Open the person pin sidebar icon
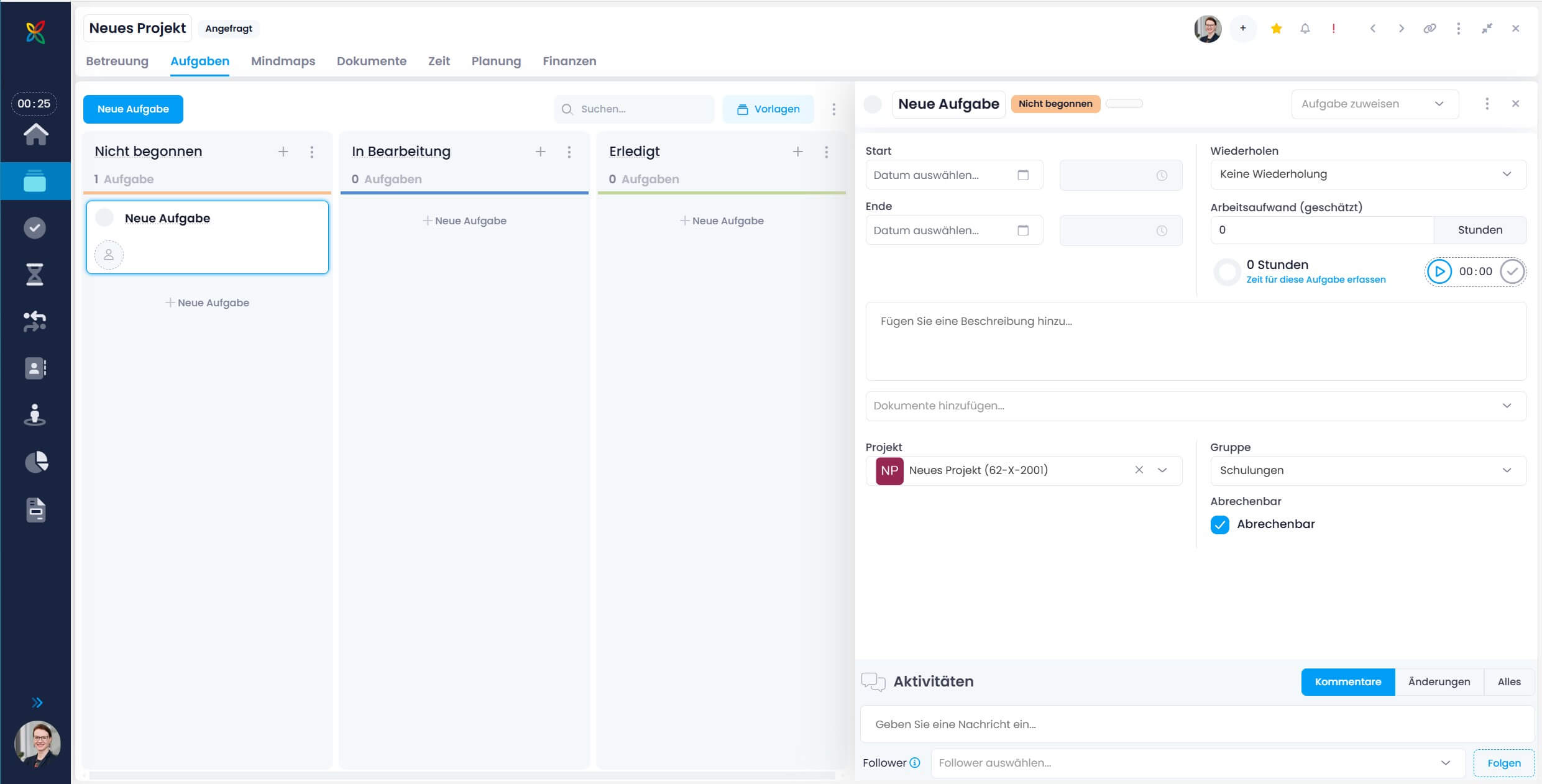The width and height of the screenshot is (1542, 784). point(35,414)
